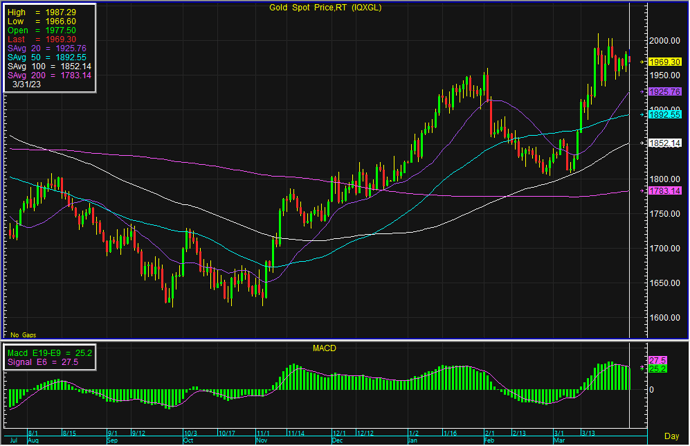Click the magenta 1783.14 average tag
The width and height of the screenshot is (690, 446).
(x=663, y=190)
